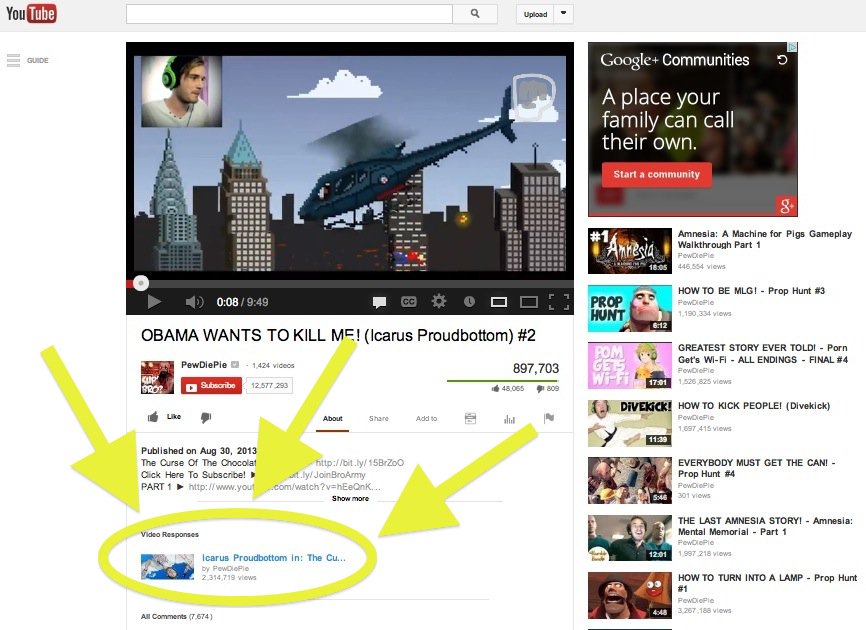Report video with the flag icon
The image size is (866, 630).
(548, 418)
